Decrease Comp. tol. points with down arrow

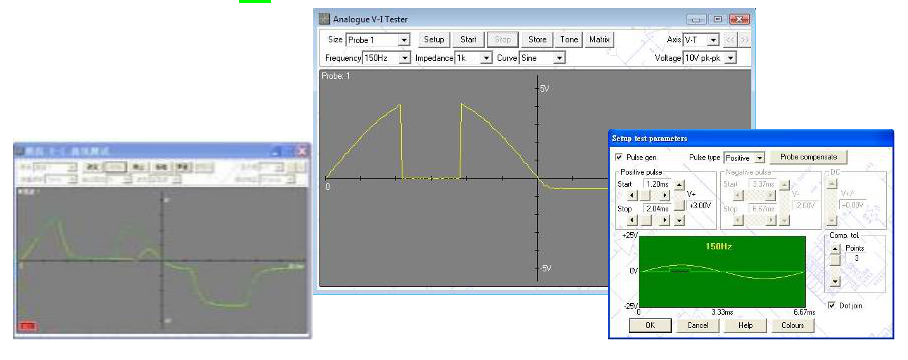pos(834,281)
